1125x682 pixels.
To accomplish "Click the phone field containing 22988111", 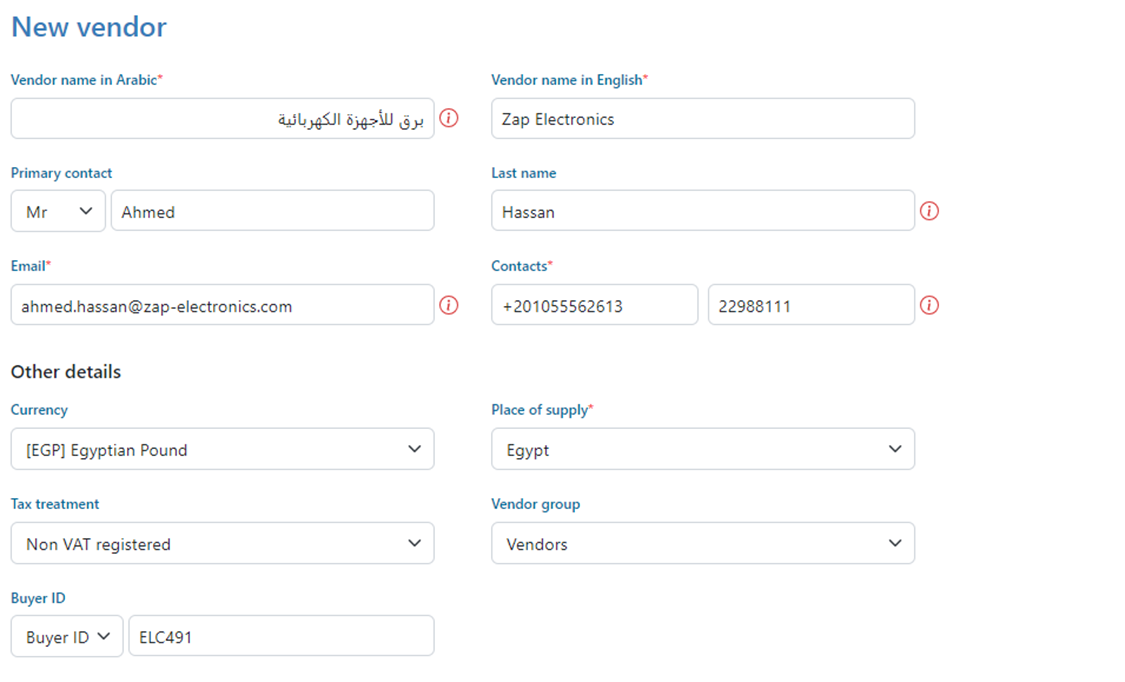I will [810, 305].
